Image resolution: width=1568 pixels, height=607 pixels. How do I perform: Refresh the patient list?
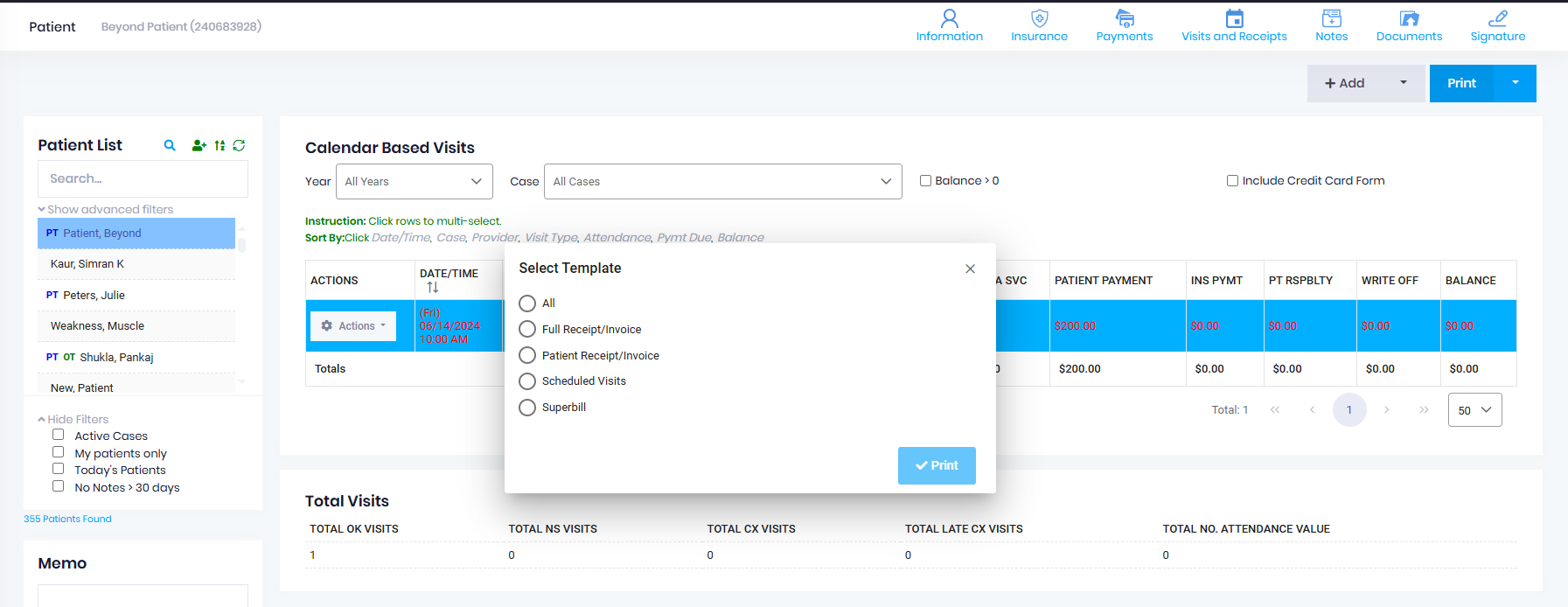point(239,145)
